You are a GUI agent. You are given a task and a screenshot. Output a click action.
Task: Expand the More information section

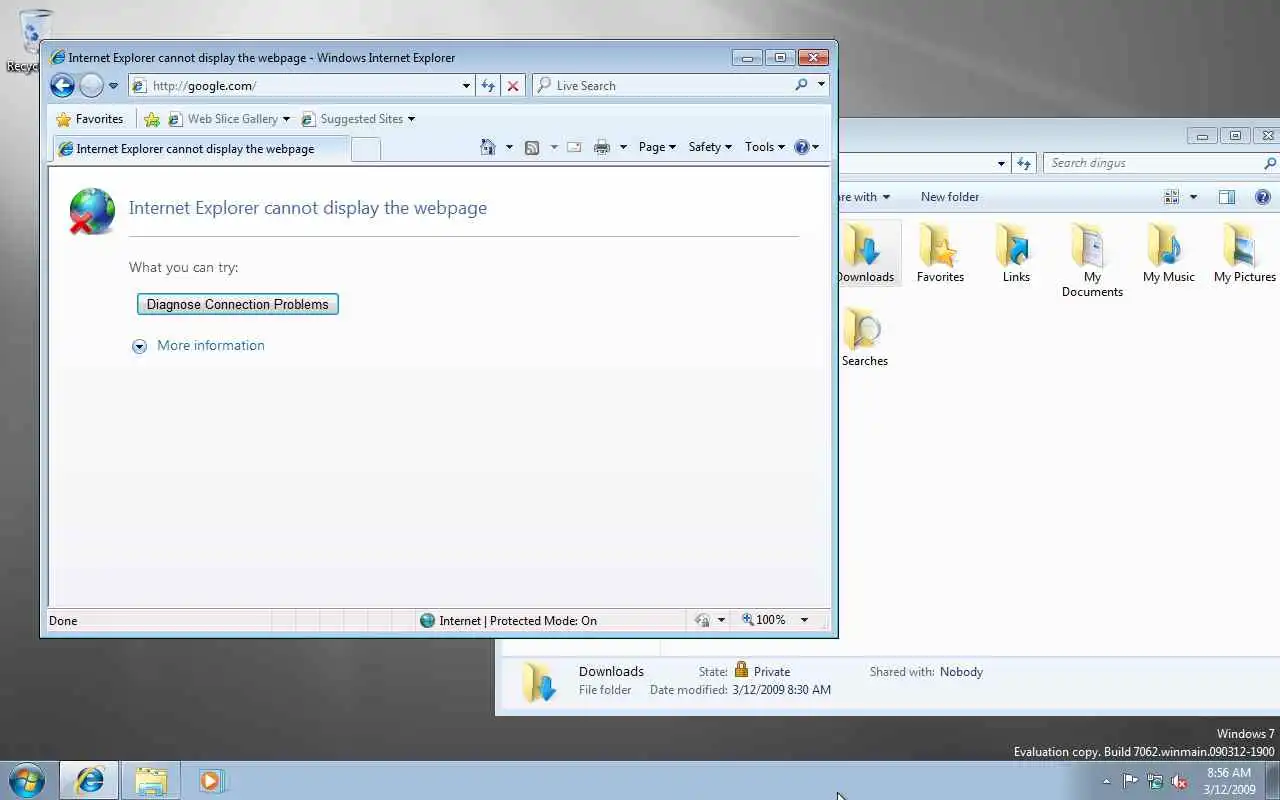[139, 346]
